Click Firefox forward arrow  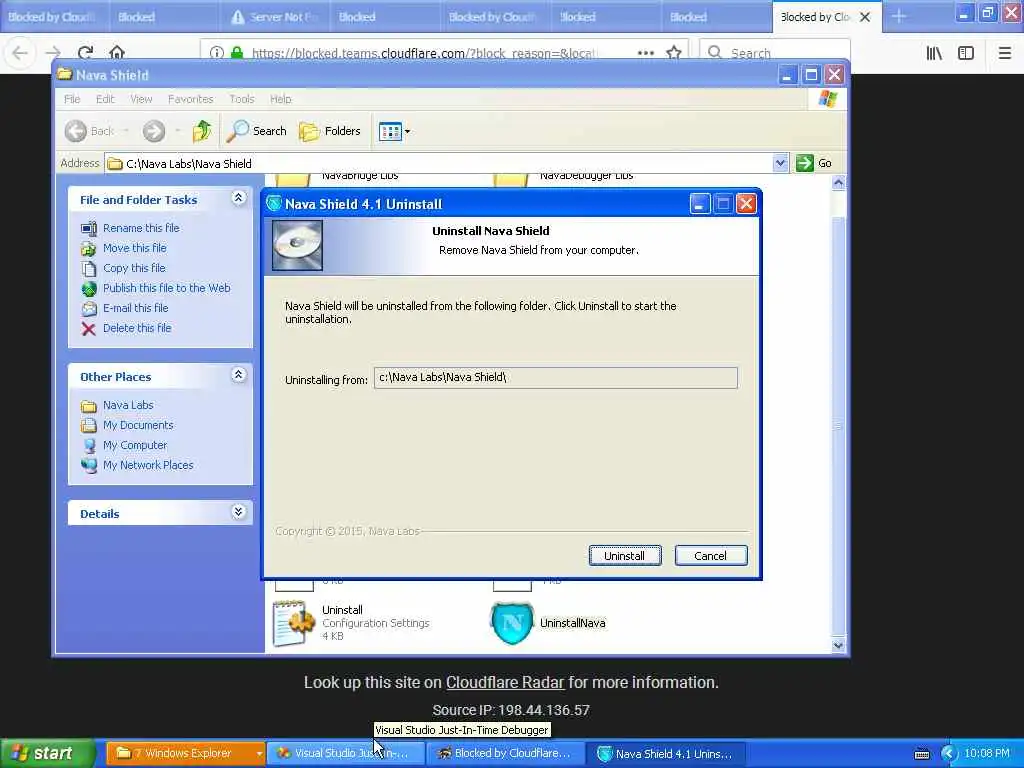pos(53,53)
